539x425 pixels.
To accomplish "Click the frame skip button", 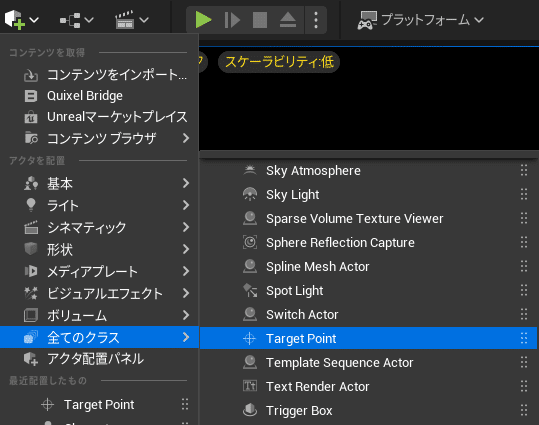I will click(232, 20).
